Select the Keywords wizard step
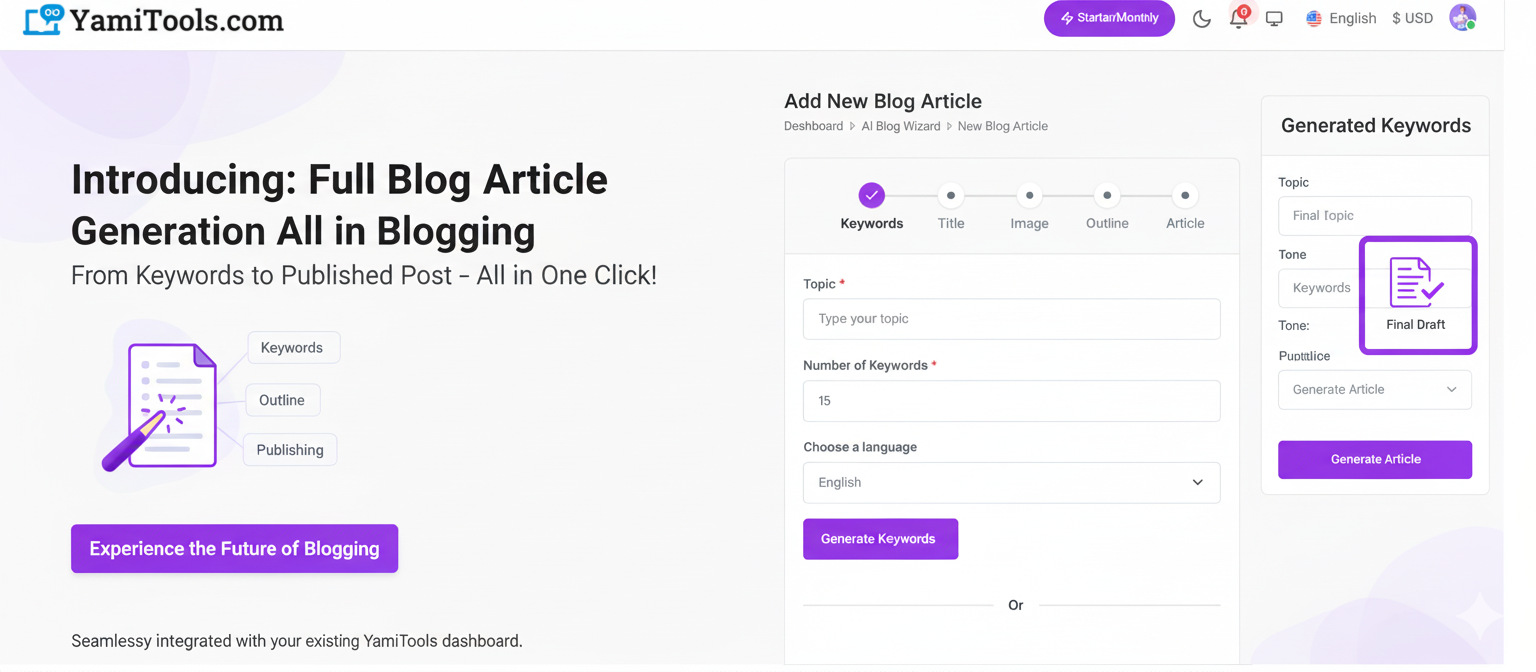The image size is (1536, 672). (x=872, y=196)
